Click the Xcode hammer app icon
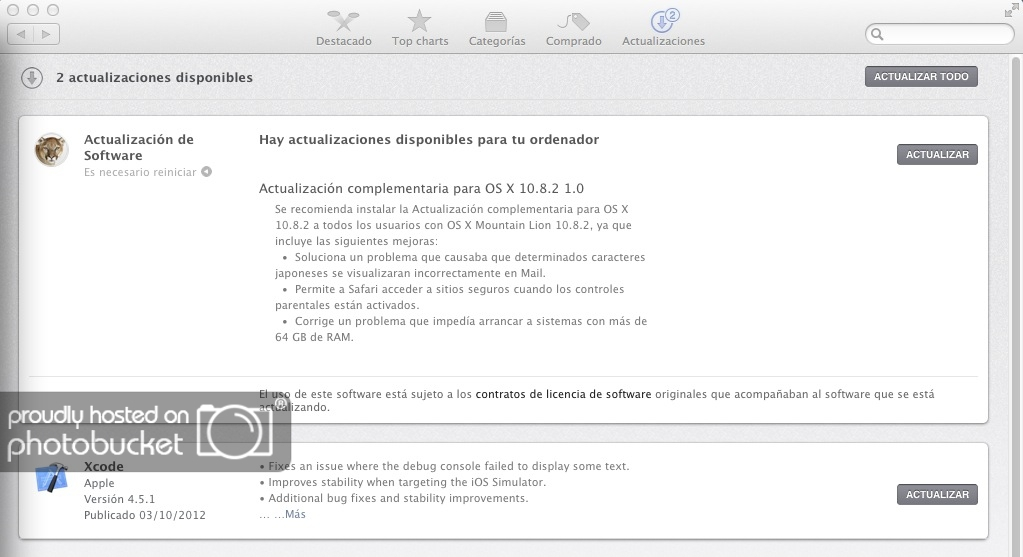 [52, 478]
